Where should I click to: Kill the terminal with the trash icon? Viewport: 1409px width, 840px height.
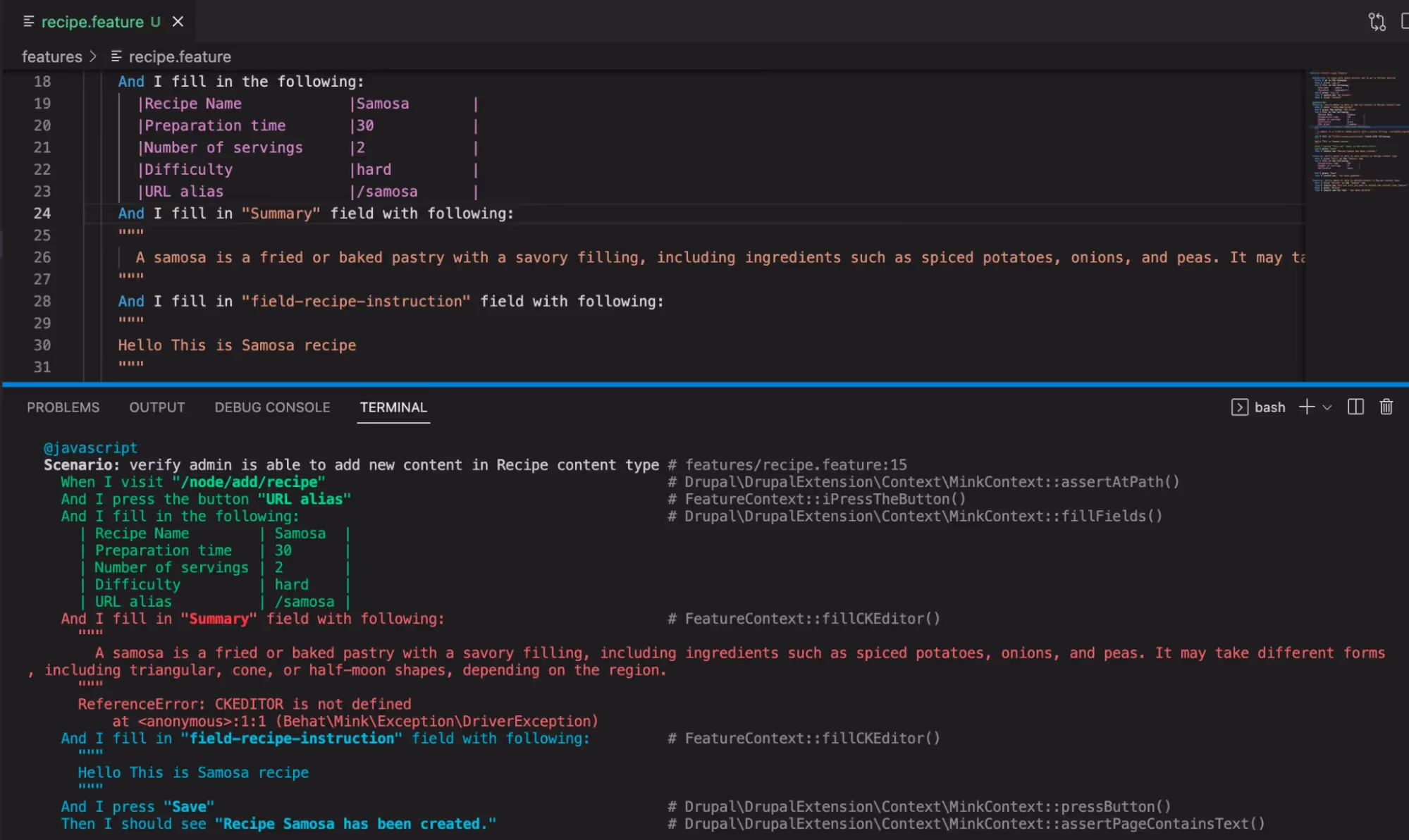[x=1386, y=407]
